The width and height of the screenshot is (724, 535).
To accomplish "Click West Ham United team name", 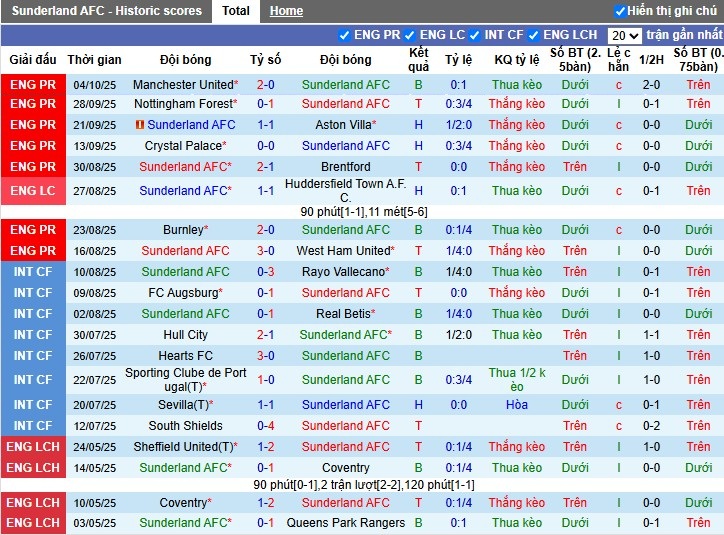I will point(344,251).
